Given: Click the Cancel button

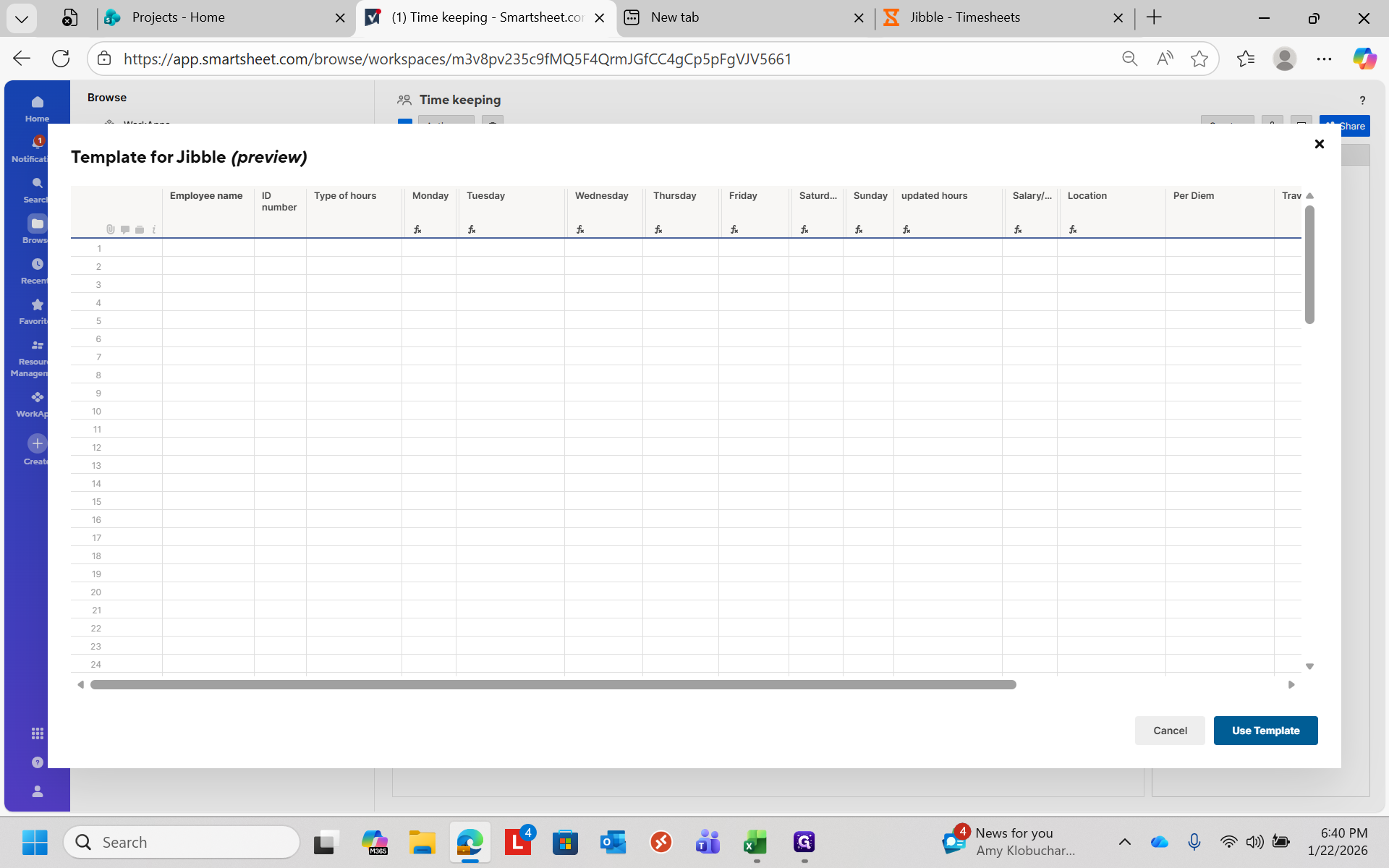Looking at the screenshot, I should coord(1170,731).
